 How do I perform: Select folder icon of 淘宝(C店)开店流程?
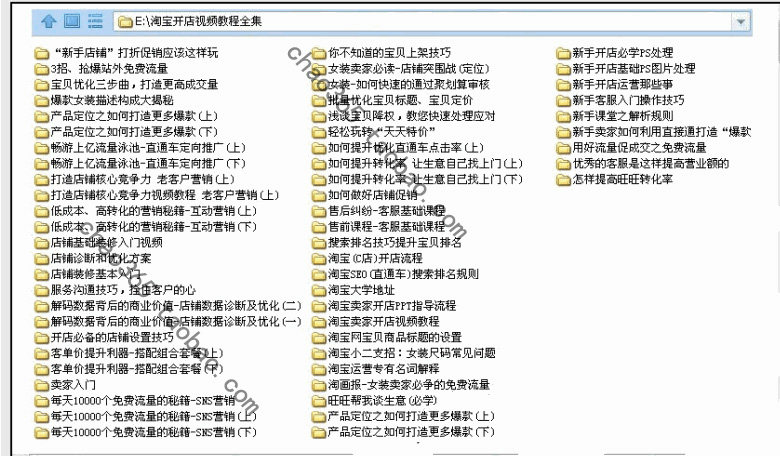coord(319,259)
